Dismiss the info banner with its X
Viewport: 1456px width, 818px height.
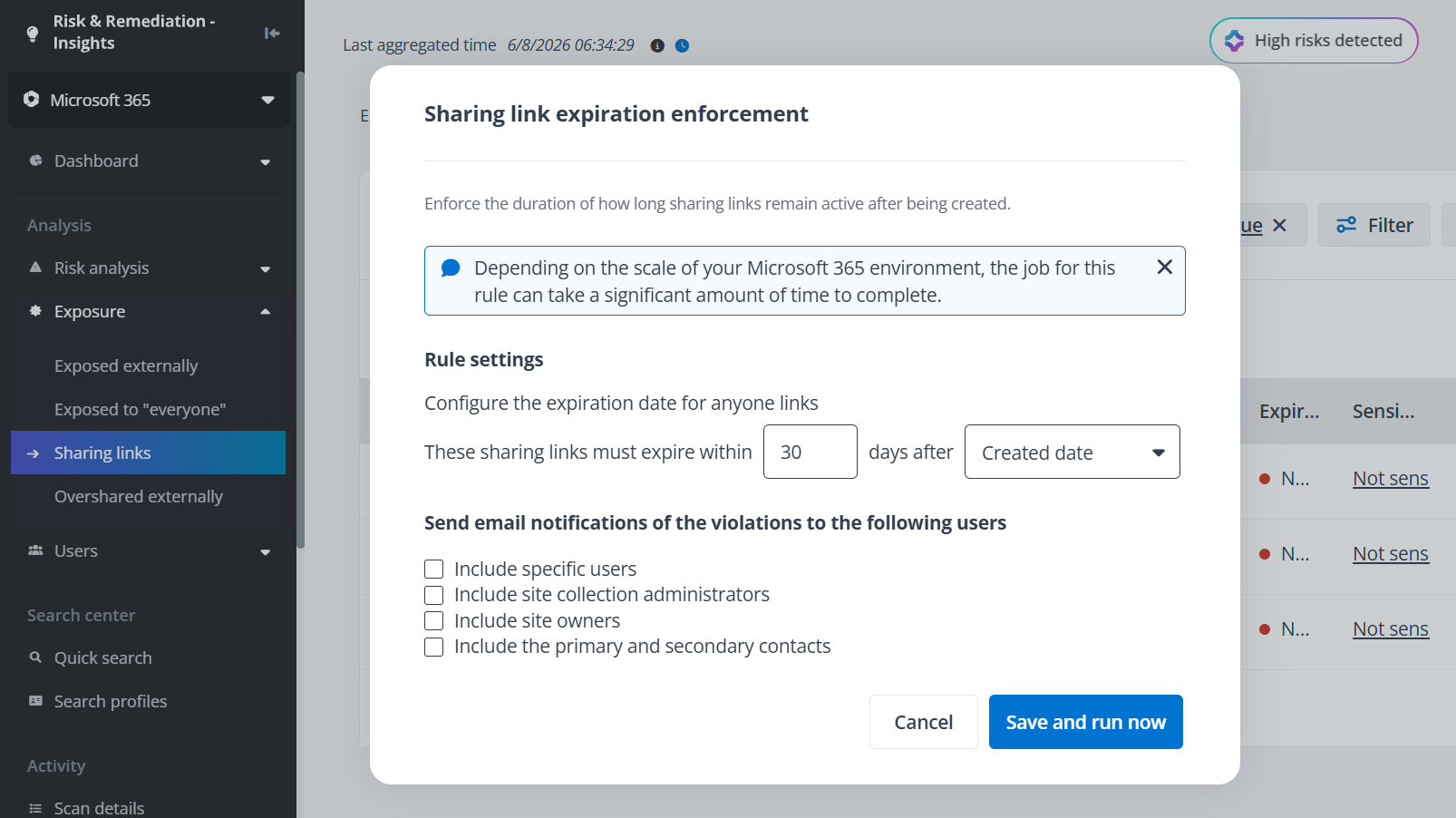pos(1165,267)
